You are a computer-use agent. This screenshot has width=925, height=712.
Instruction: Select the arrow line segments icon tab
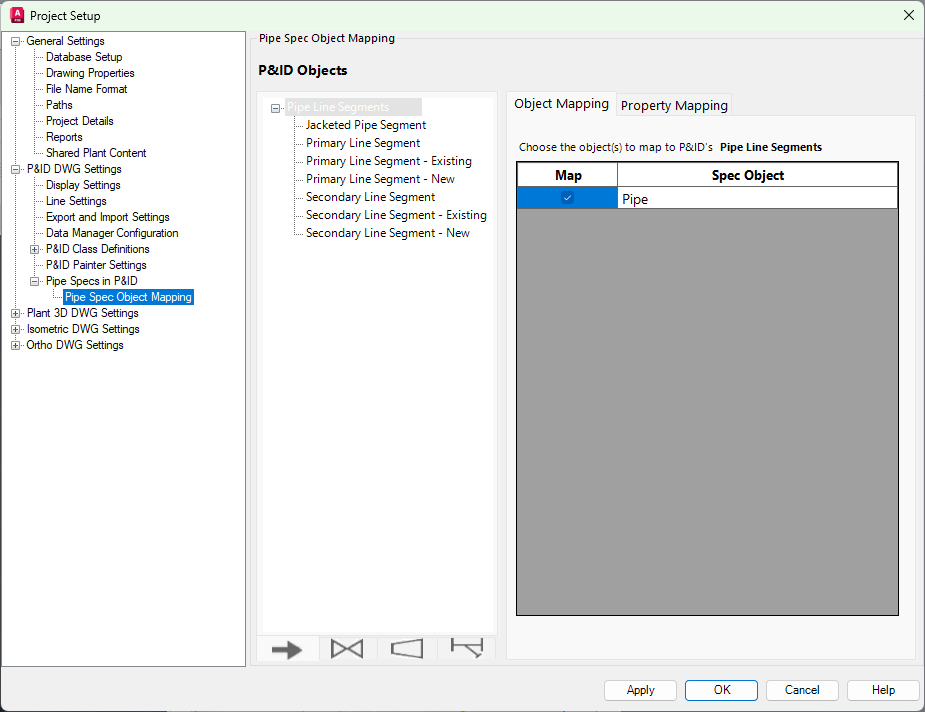point(287,649)
